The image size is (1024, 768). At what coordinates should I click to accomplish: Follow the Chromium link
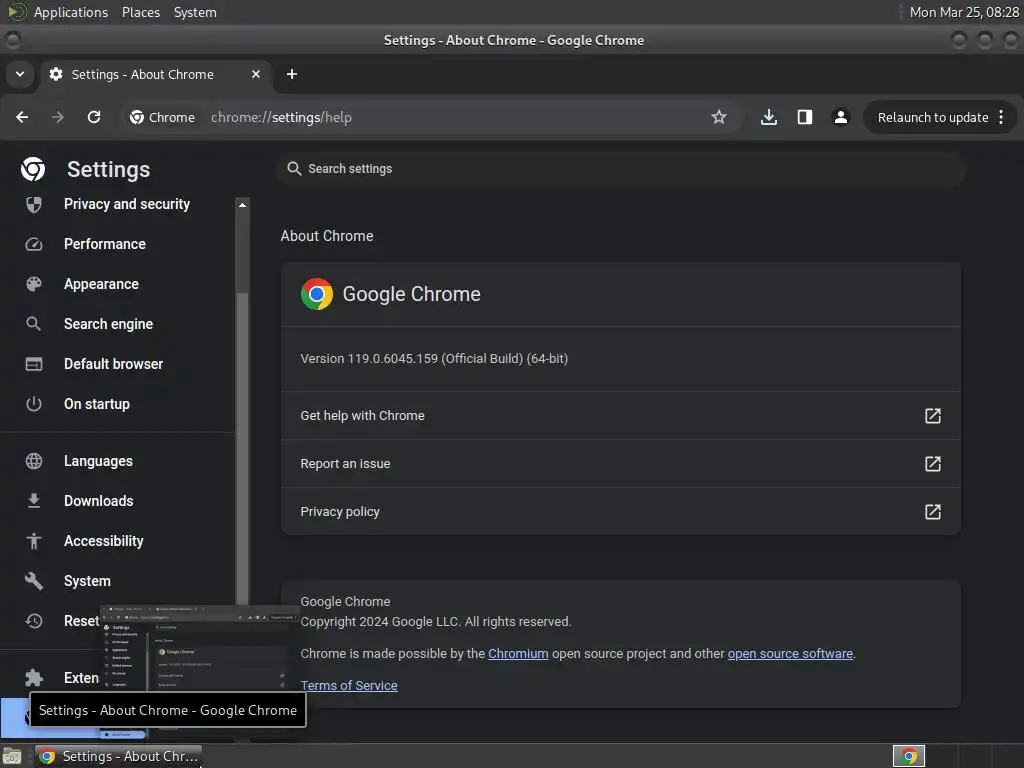click(518, 654)
